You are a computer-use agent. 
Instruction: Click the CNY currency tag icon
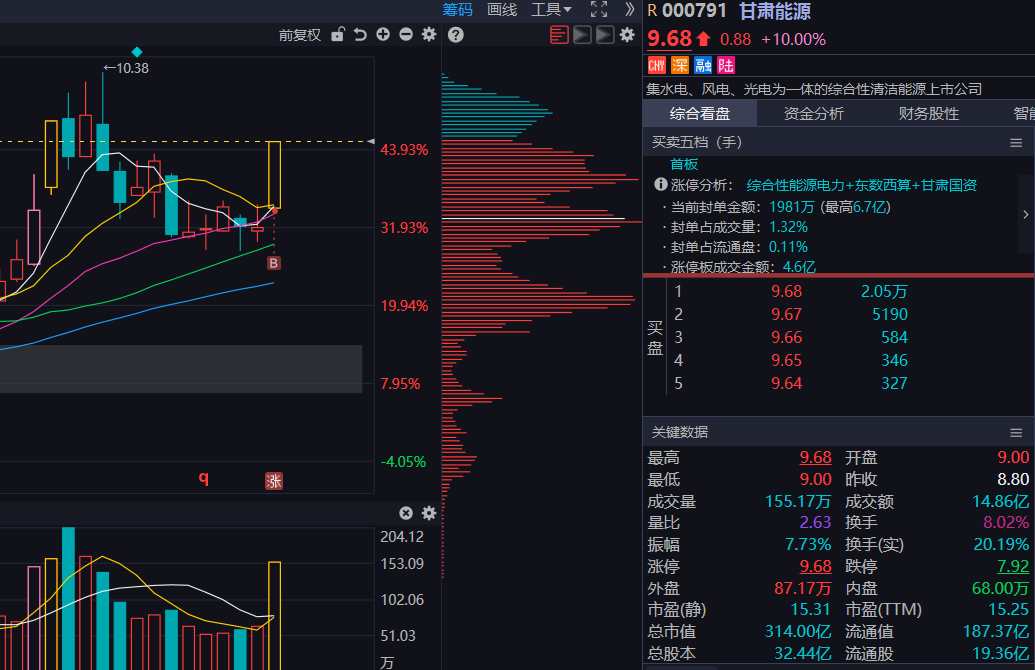[x=657, y=65]
